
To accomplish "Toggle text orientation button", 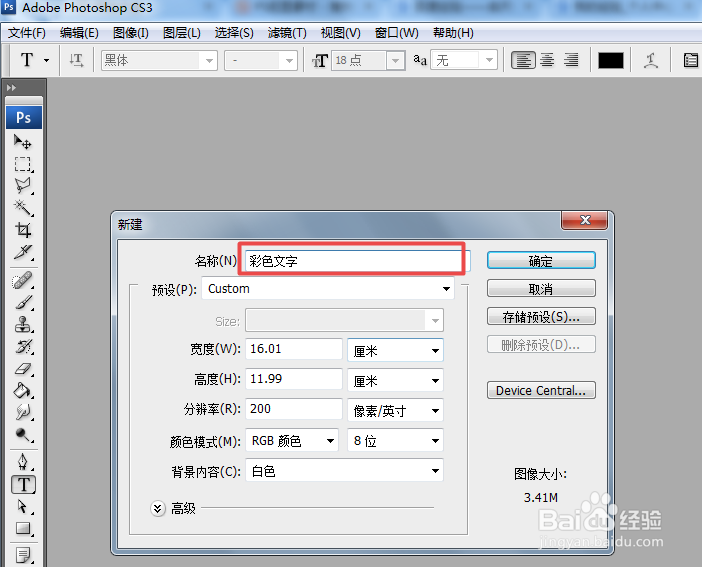I will click(76, 60).
